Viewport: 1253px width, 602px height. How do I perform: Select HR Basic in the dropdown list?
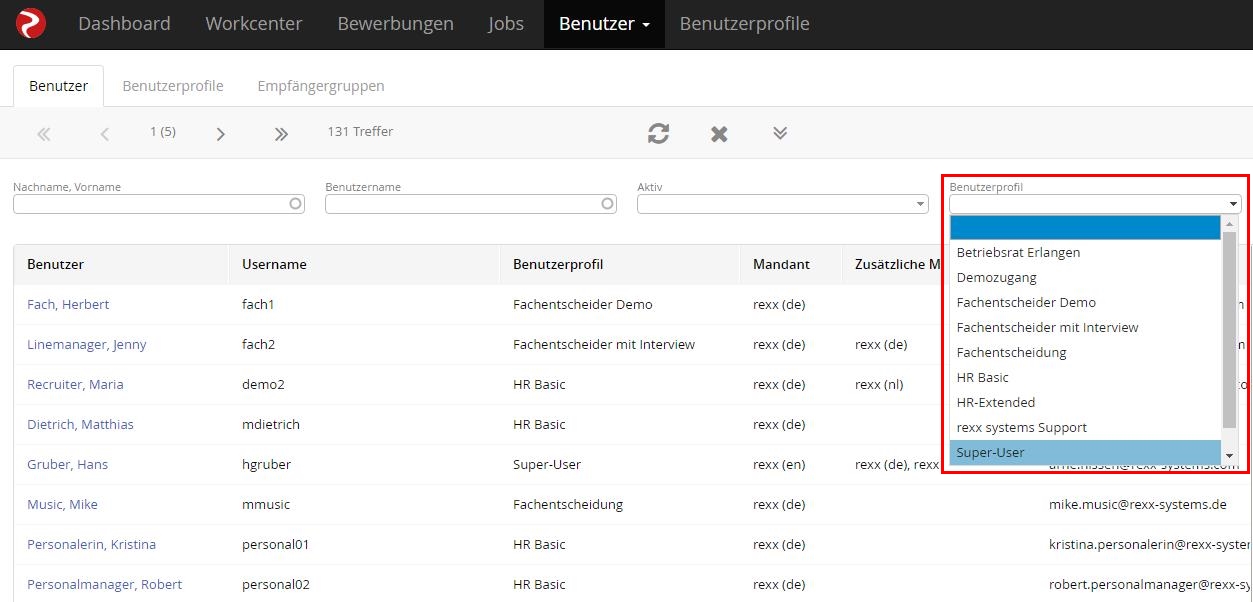pos(1086,378)
